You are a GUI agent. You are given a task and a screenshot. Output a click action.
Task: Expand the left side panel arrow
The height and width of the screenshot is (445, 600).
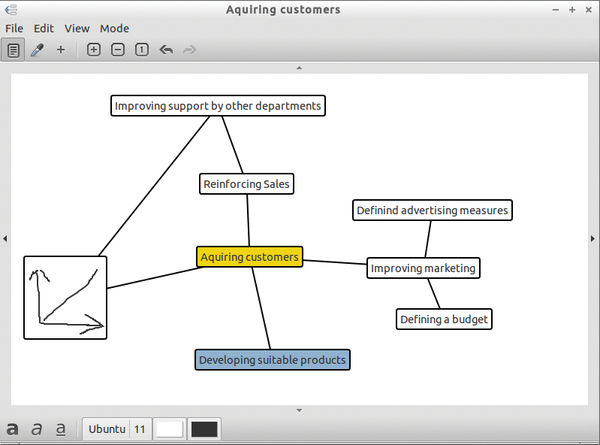pos(5,238)
